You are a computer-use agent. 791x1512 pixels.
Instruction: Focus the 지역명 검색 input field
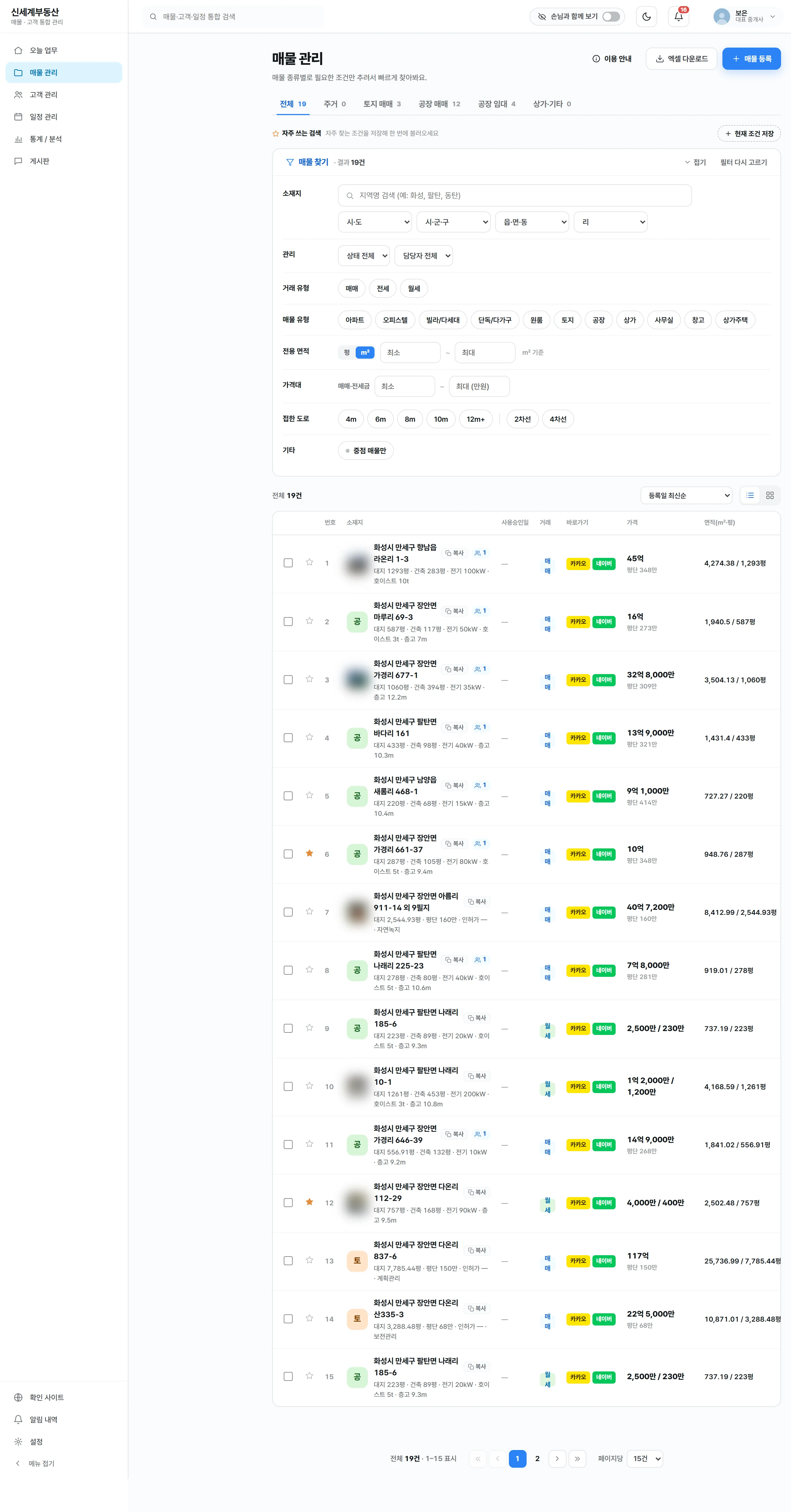click(515, 195)
